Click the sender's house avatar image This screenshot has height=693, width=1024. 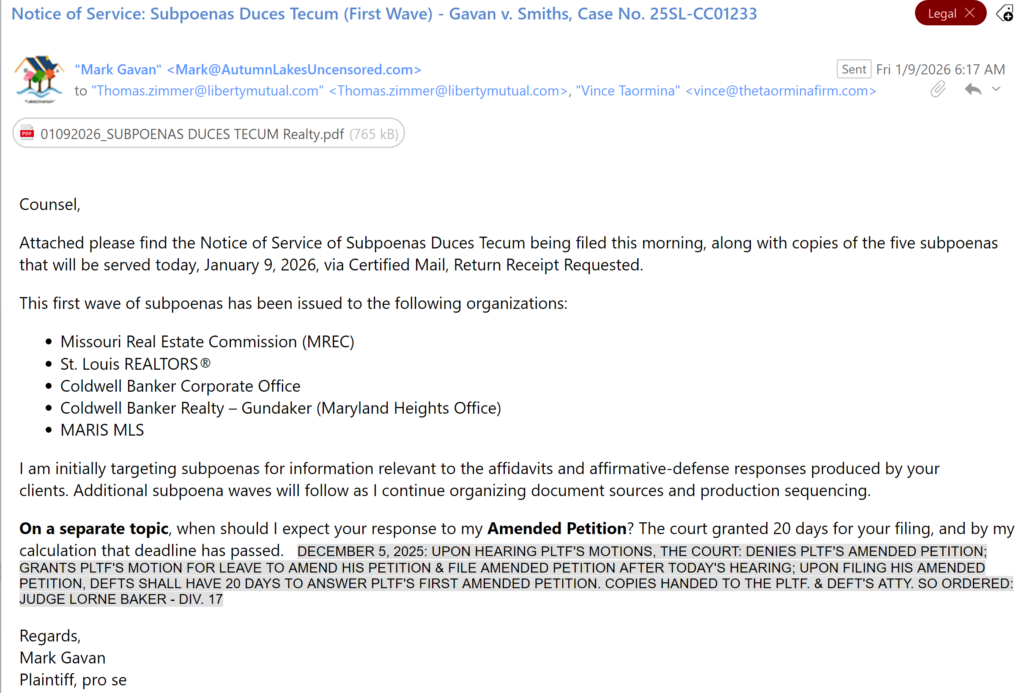coord(38,79)
